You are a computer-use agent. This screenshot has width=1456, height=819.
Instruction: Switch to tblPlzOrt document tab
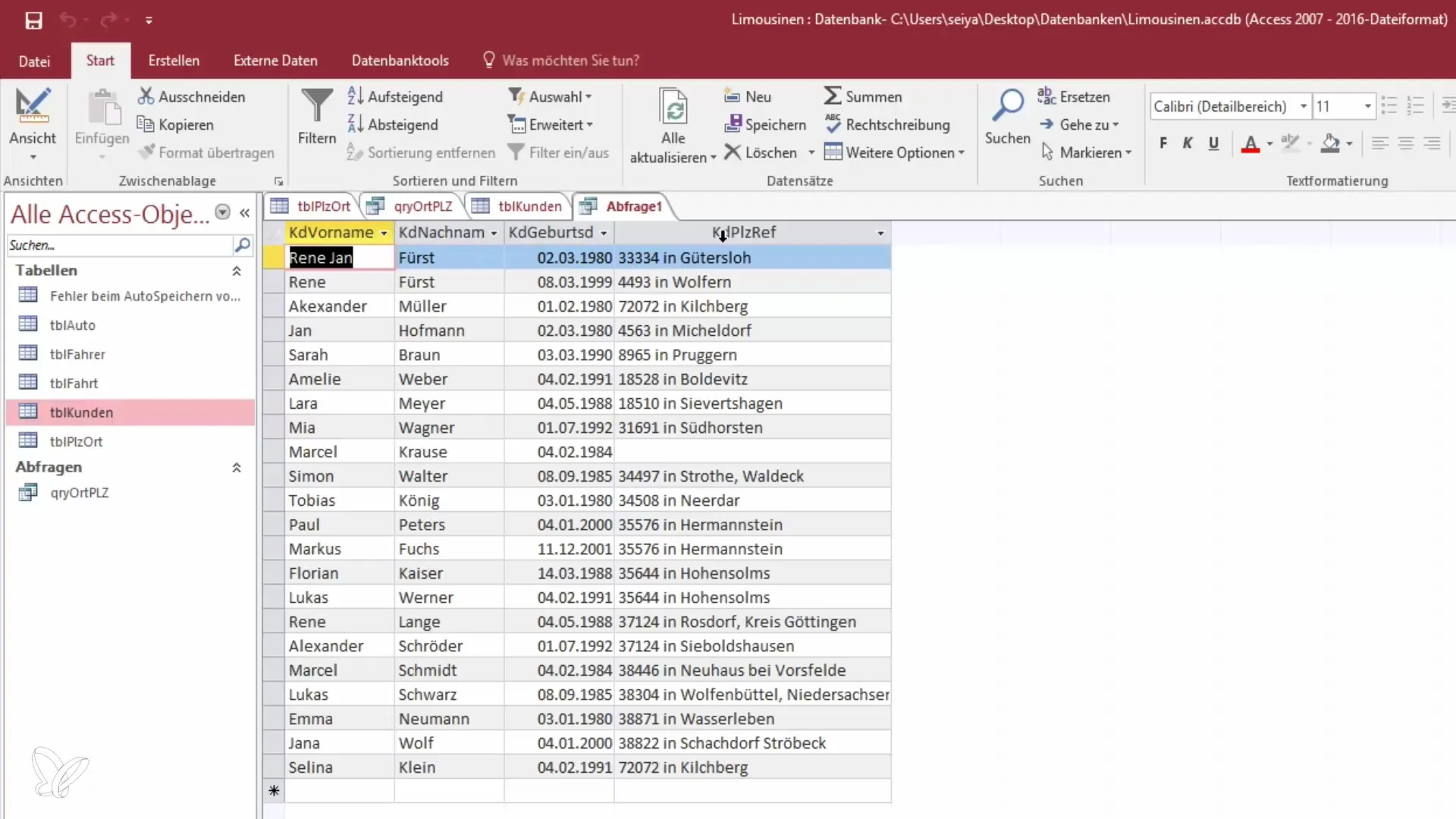pos(312,206)
